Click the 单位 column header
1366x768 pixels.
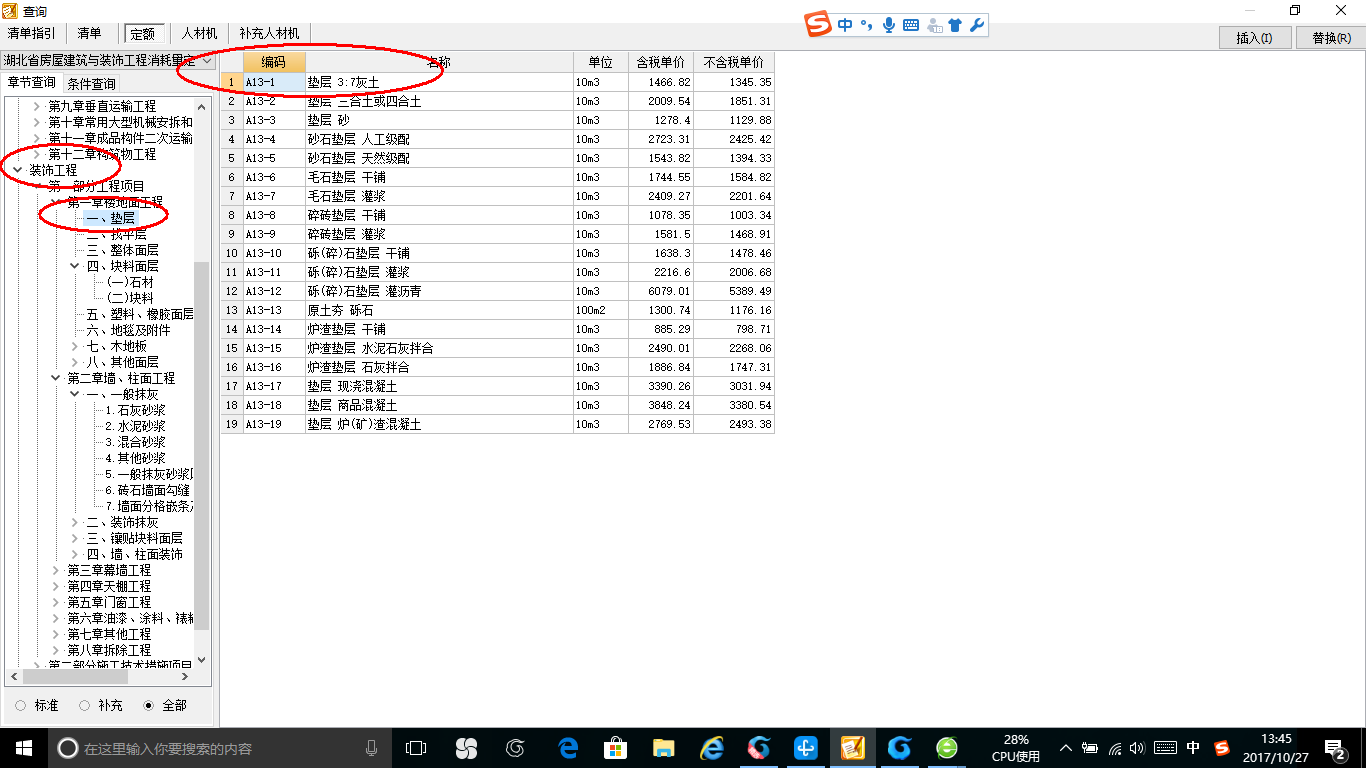click(601, 62)
